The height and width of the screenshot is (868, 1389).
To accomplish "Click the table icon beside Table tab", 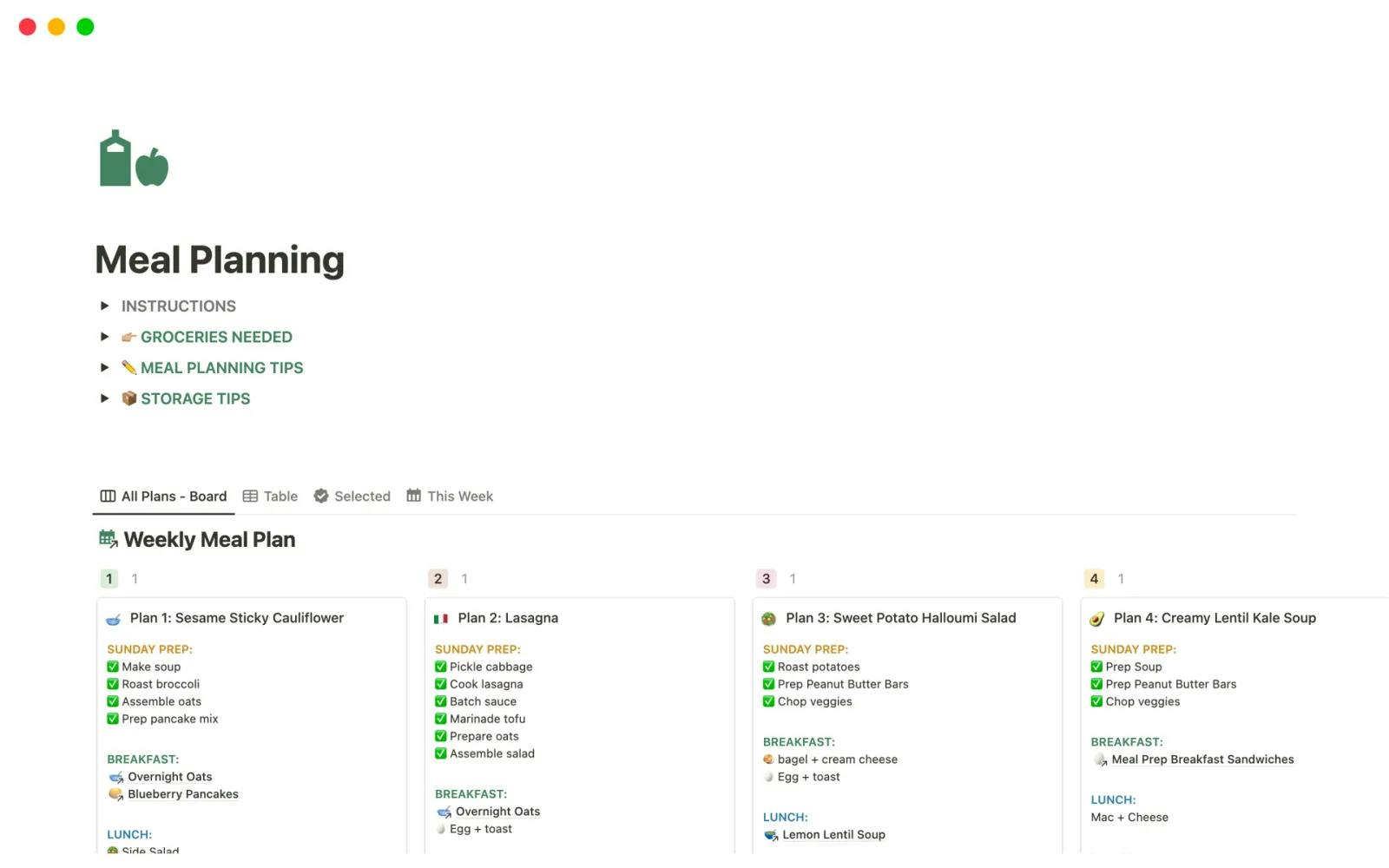I will tap(250, 496).
